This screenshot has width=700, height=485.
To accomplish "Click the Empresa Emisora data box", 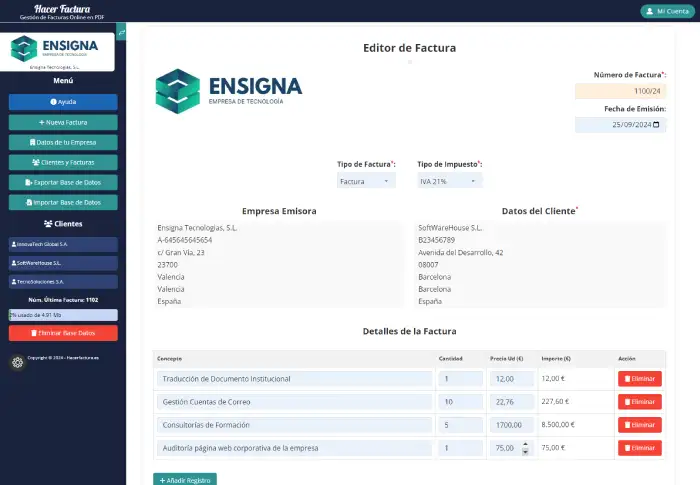I will (279, 264).
